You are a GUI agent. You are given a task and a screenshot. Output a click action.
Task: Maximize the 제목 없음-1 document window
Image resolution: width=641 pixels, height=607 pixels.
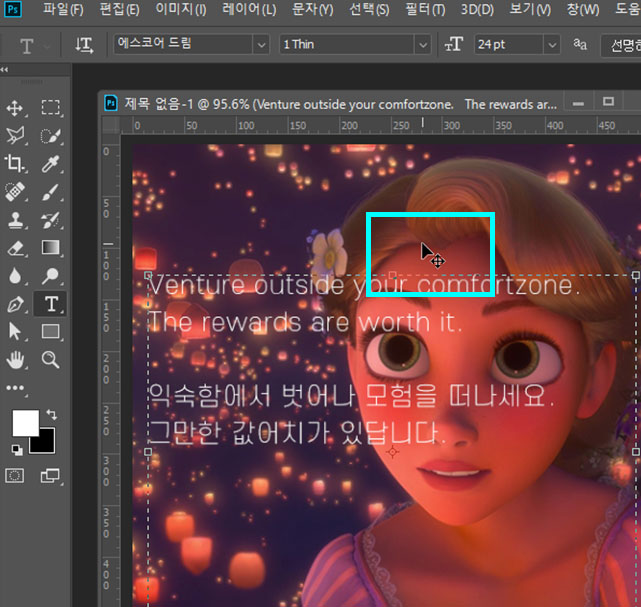pos(608,102)
